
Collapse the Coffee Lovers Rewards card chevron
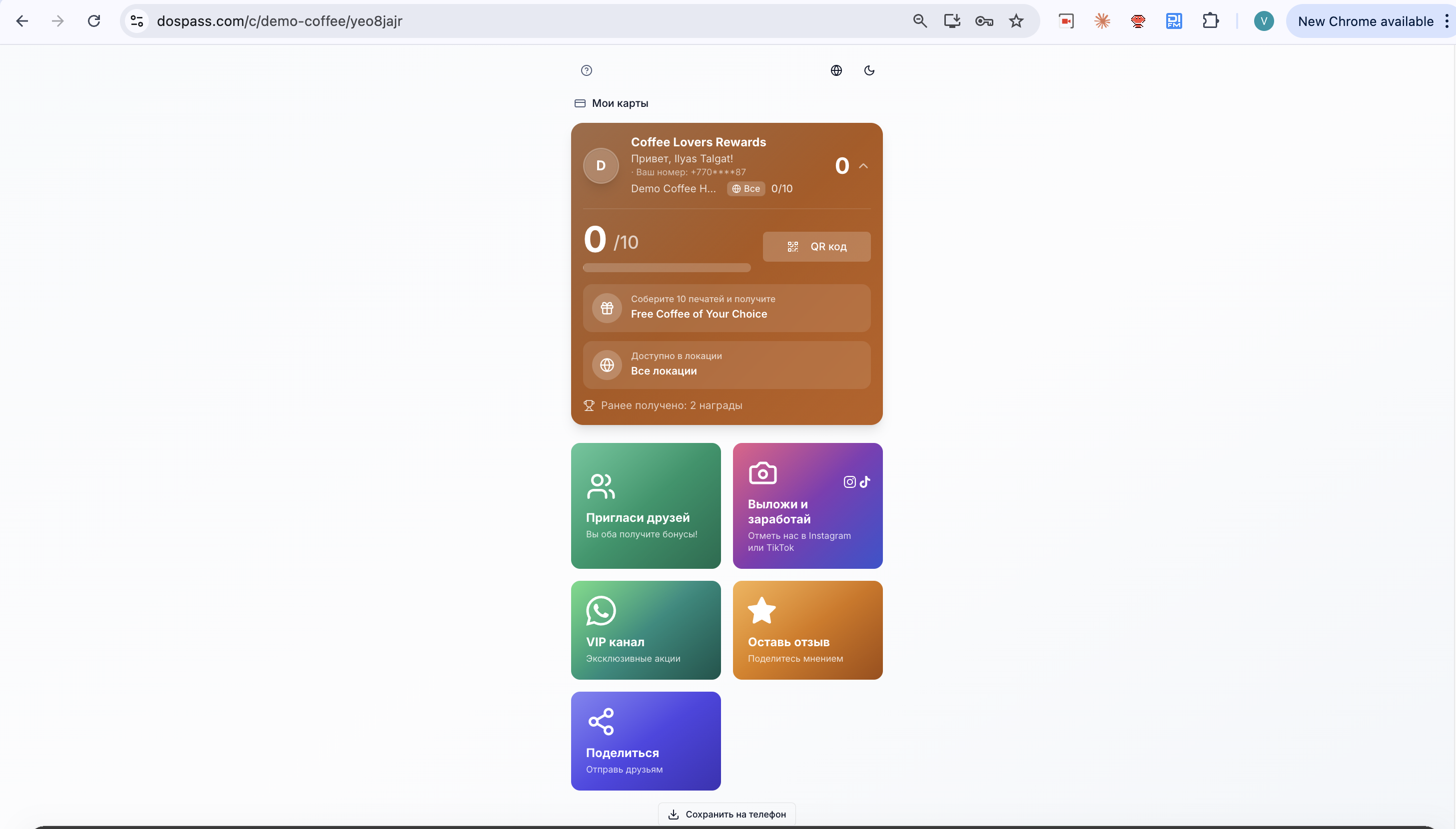863,166
